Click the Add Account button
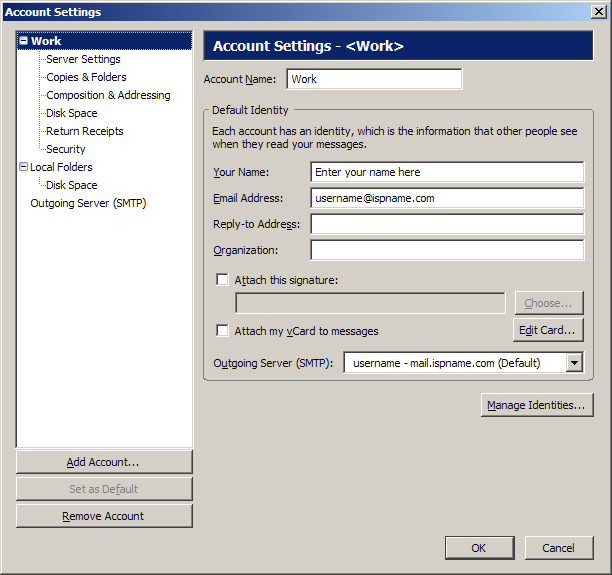Viewport: 612px width, 575px height. (104, 462)
